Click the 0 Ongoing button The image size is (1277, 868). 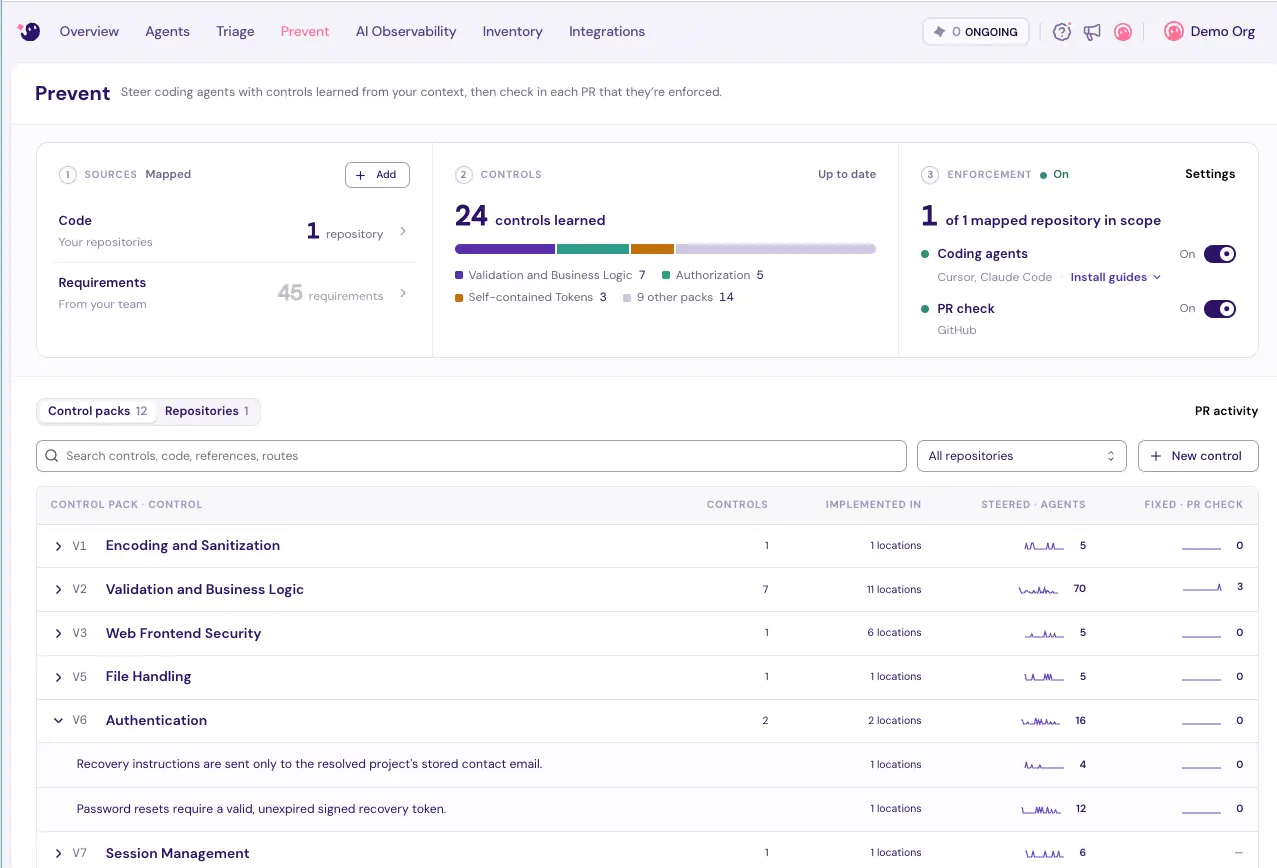coord(976,32)
